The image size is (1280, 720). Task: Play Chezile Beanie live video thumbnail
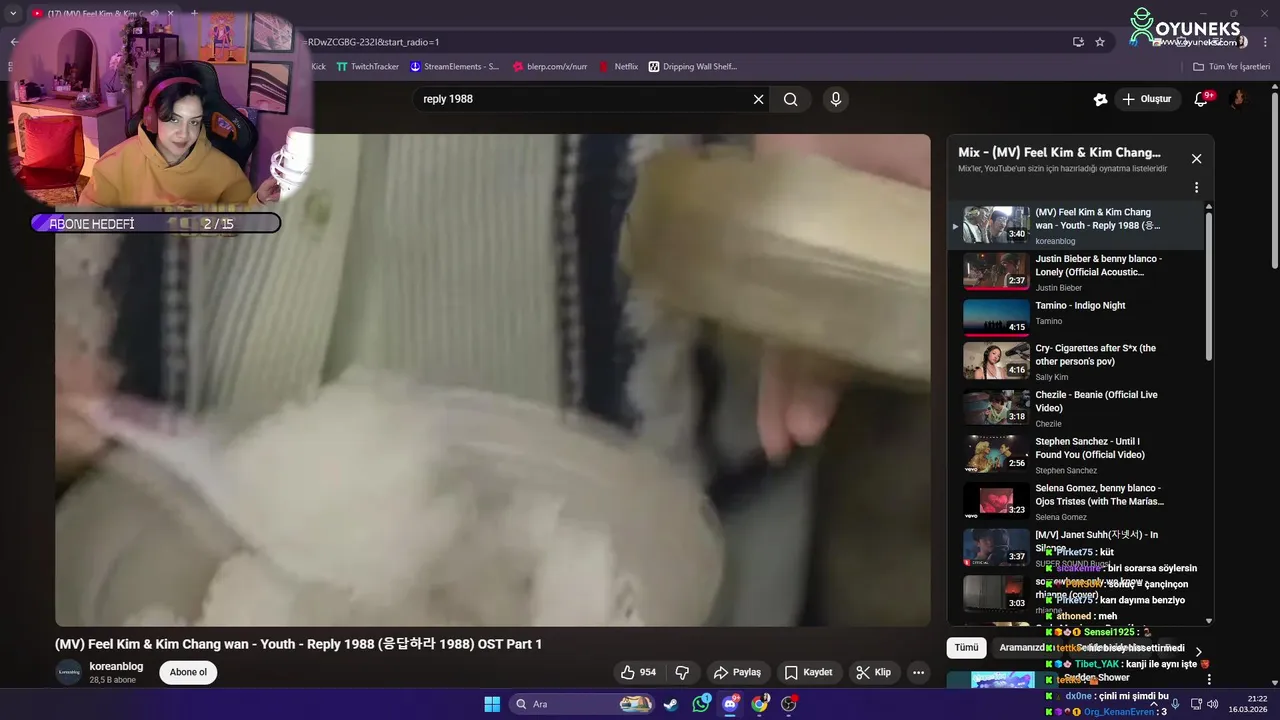(x=996, y=408)
